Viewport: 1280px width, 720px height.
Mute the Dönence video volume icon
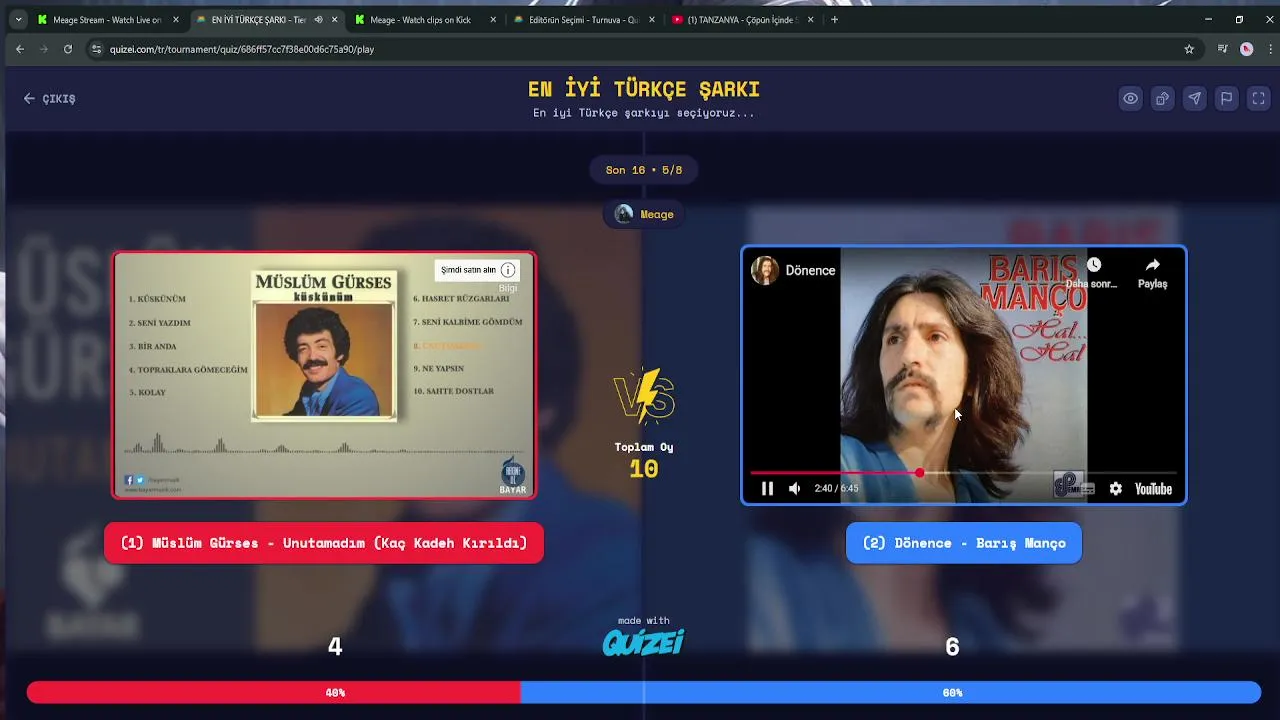pyautogui.click(x=794, y=488)
